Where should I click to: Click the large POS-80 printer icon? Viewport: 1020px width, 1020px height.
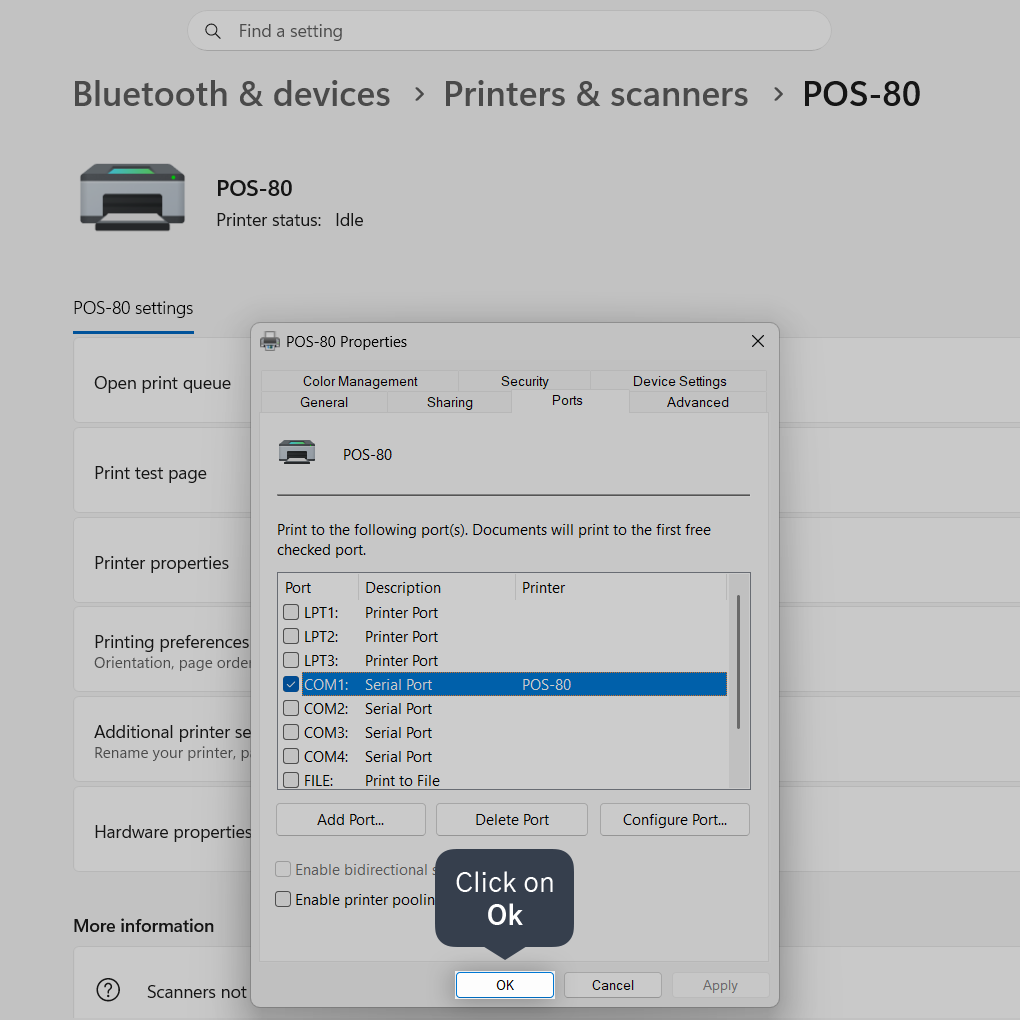(x=133, y=197)
